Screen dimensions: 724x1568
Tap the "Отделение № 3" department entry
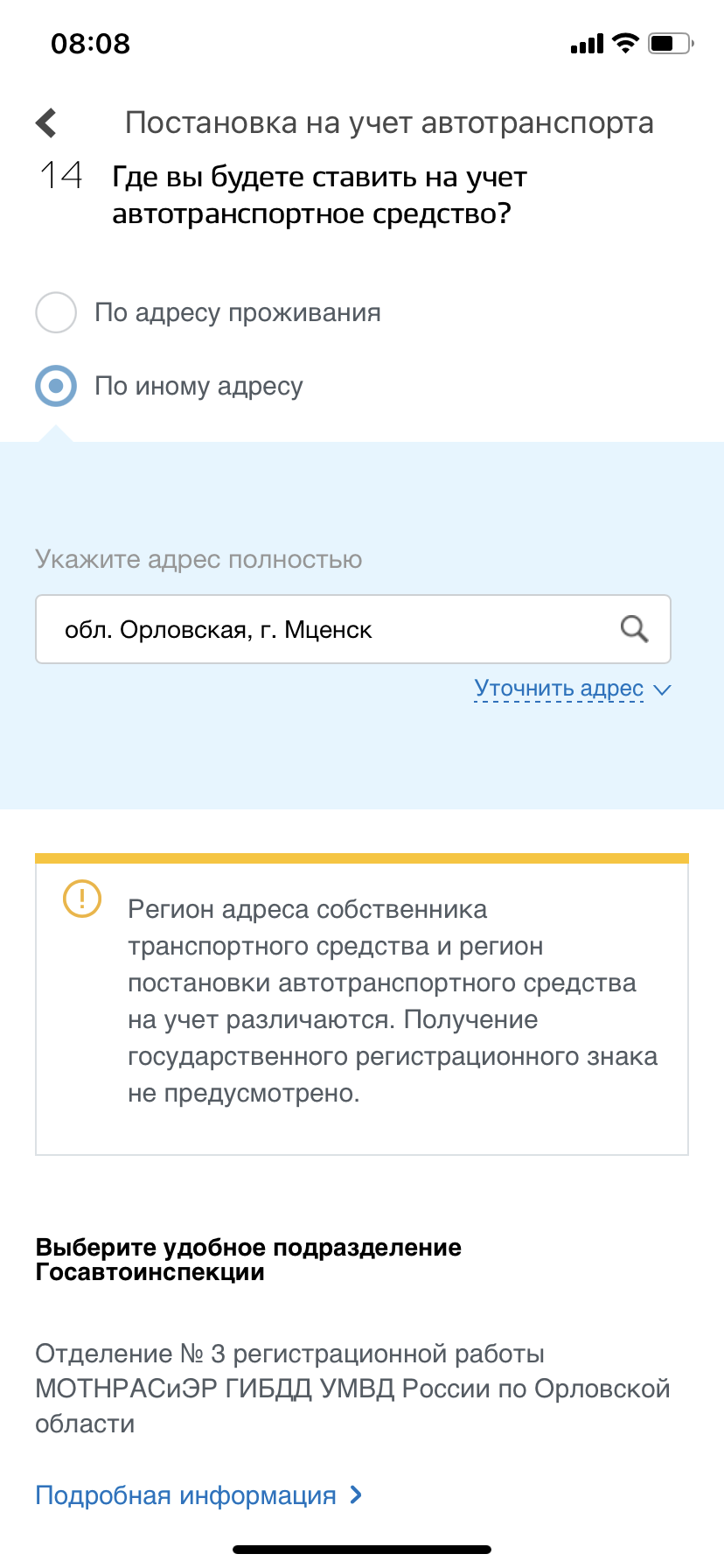352,1389
